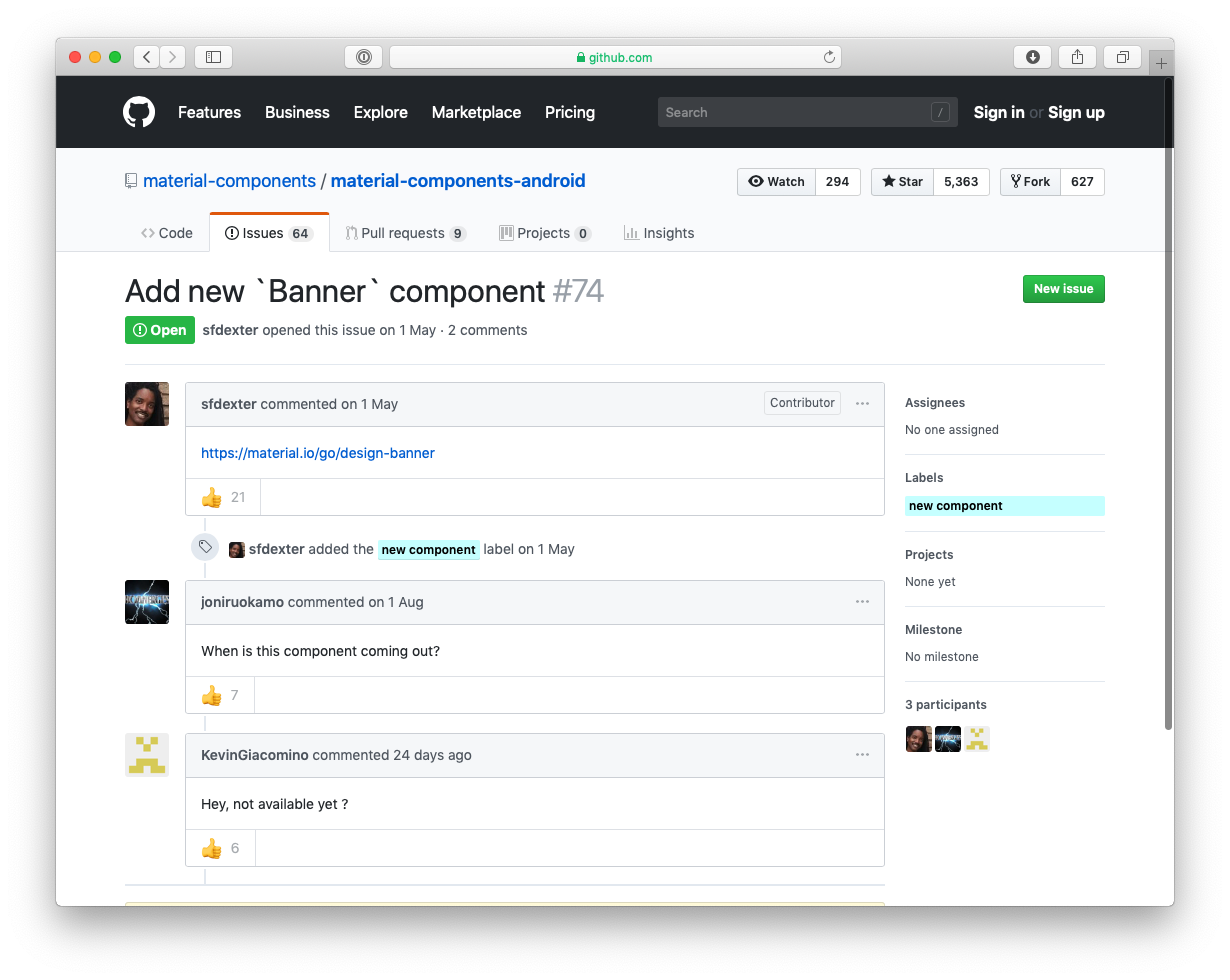Open the privacy report shield icon
The height and width of the screenshot is (980, 1230).
pos(363,57)
